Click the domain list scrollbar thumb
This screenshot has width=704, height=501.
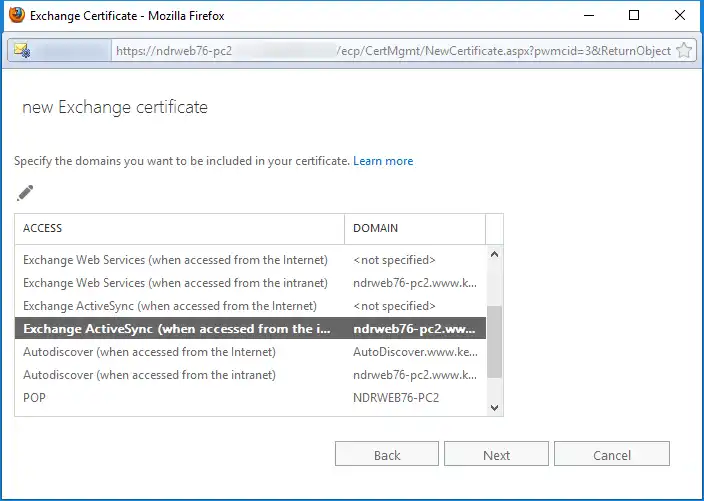(x=494, y=342)
